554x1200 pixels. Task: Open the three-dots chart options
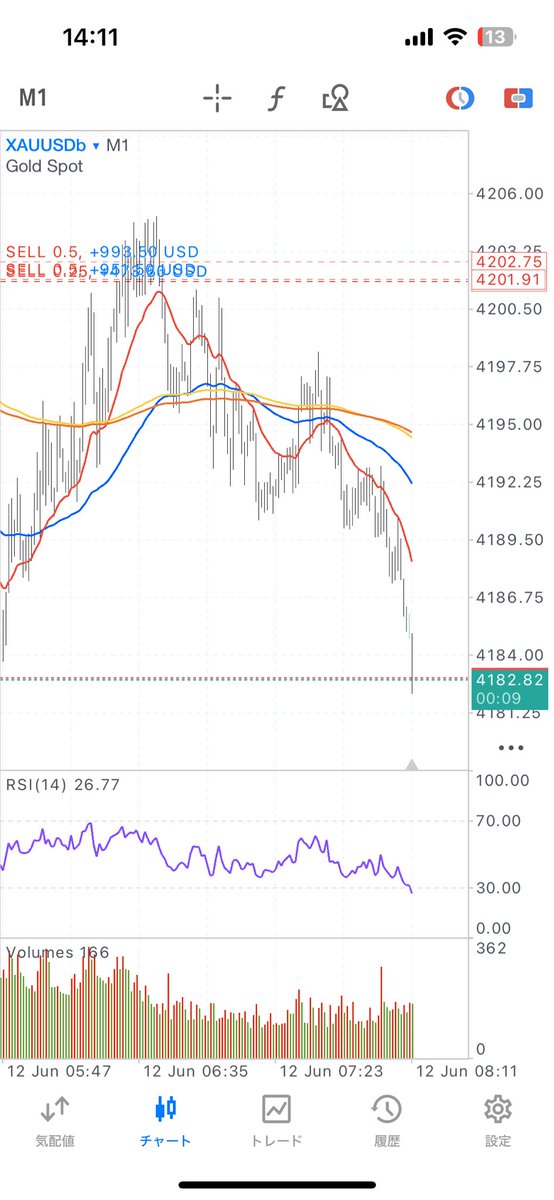[510, 747]
